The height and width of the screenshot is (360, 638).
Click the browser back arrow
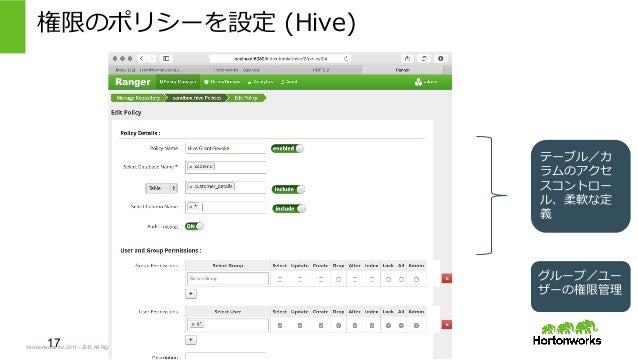coord(142,59)
